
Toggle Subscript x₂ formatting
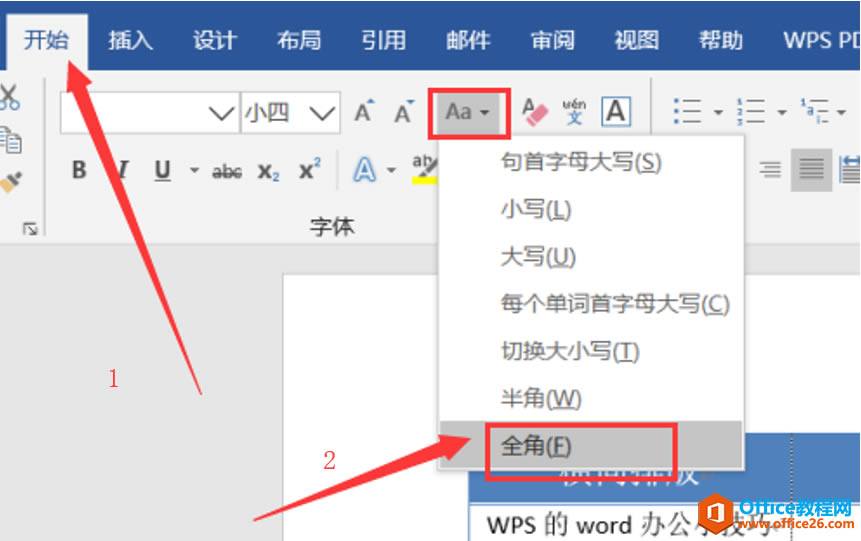pos(269,171)
